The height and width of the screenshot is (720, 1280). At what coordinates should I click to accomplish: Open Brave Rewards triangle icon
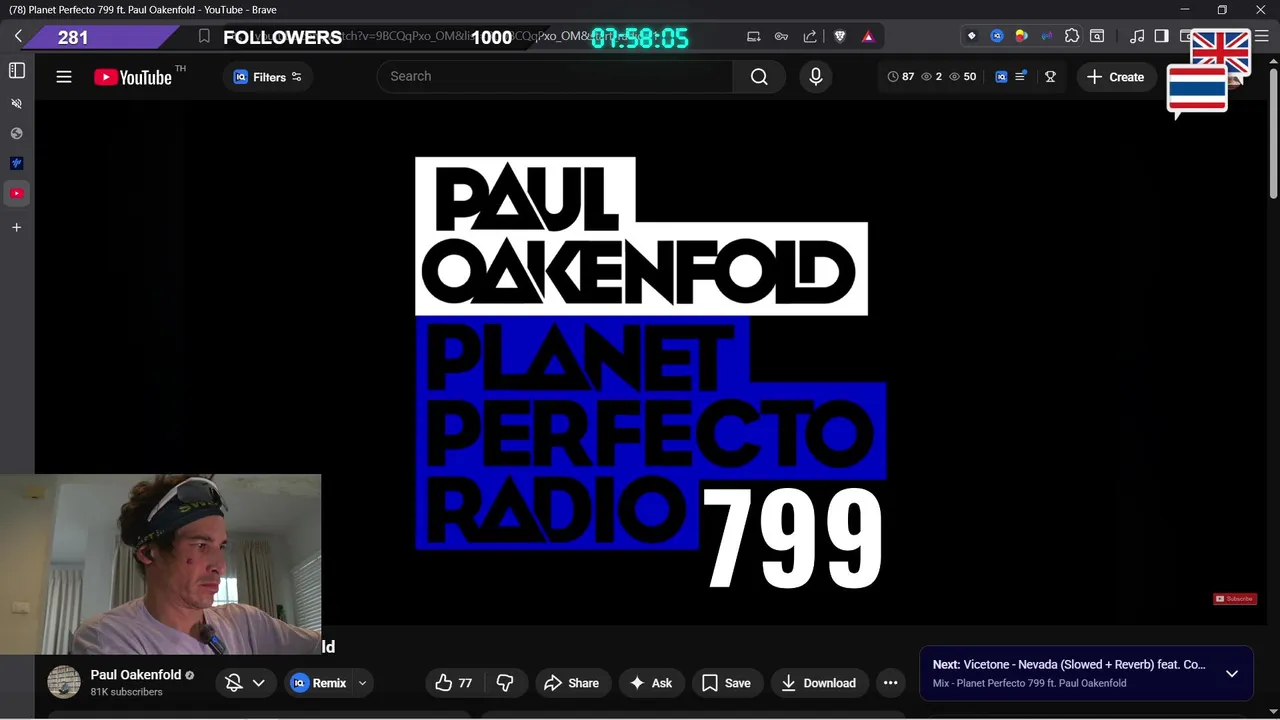(868, 36)
